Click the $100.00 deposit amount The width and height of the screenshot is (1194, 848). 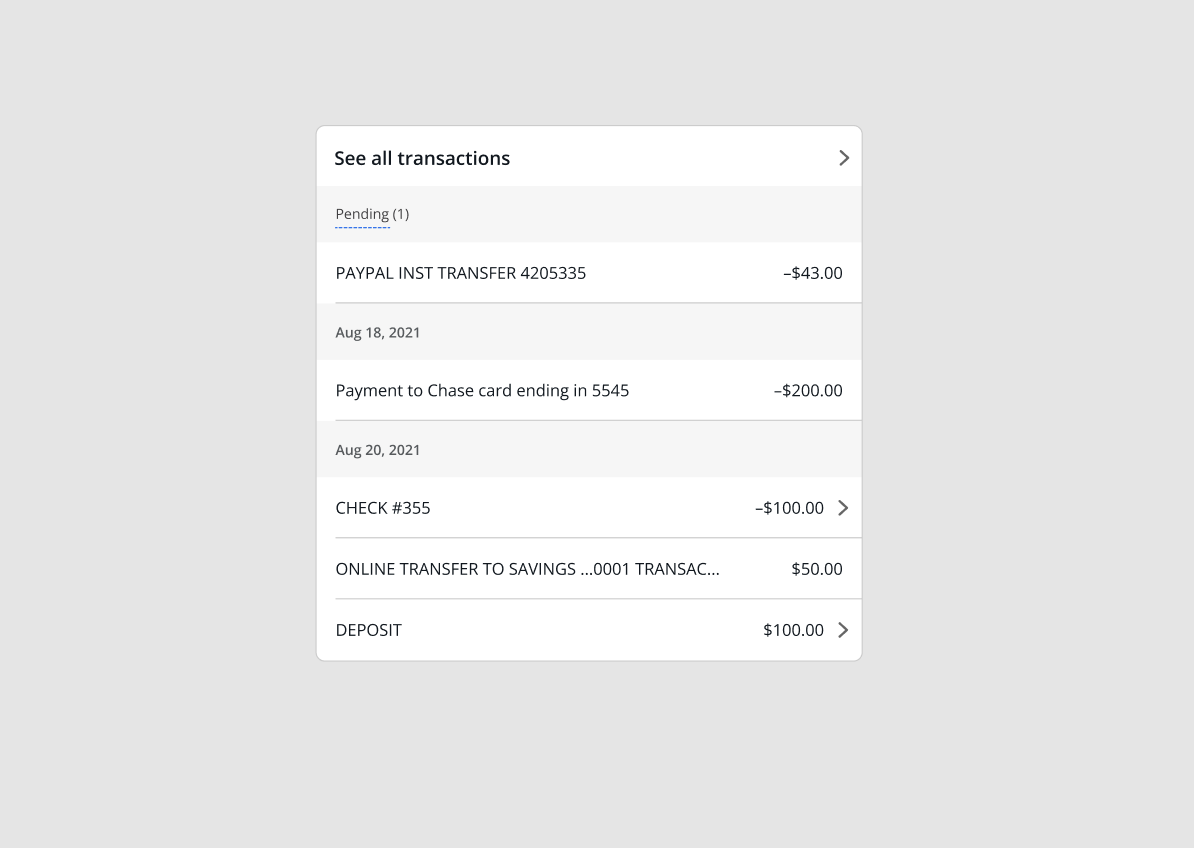(x=793, y=630)
